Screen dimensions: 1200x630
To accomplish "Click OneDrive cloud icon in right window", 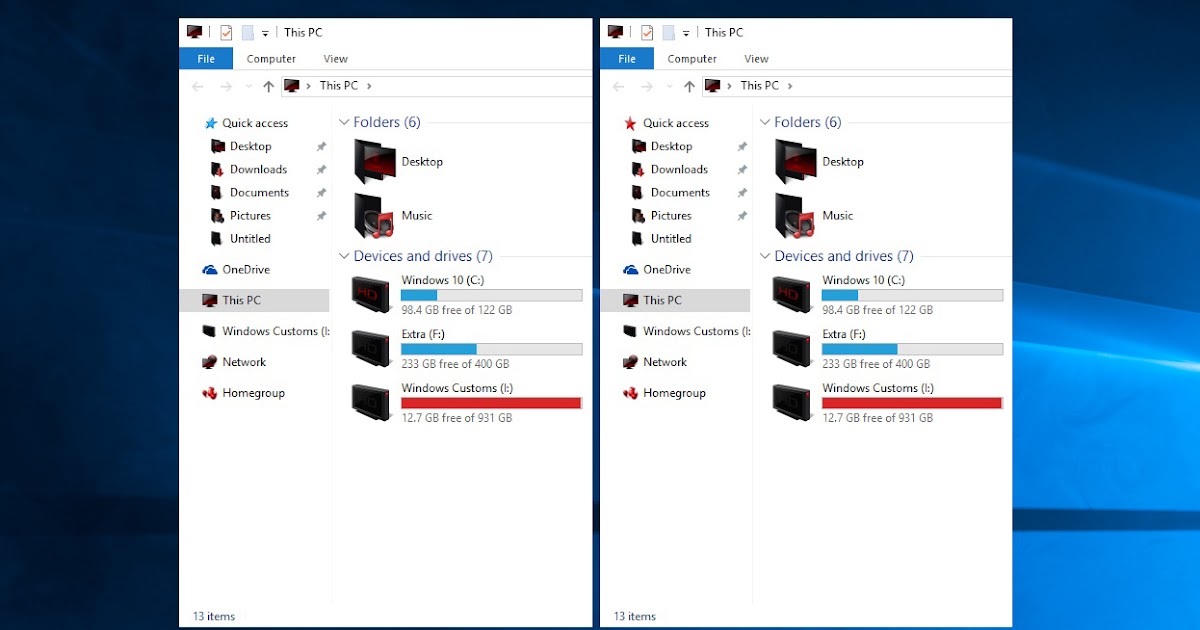I will point(631,270).
